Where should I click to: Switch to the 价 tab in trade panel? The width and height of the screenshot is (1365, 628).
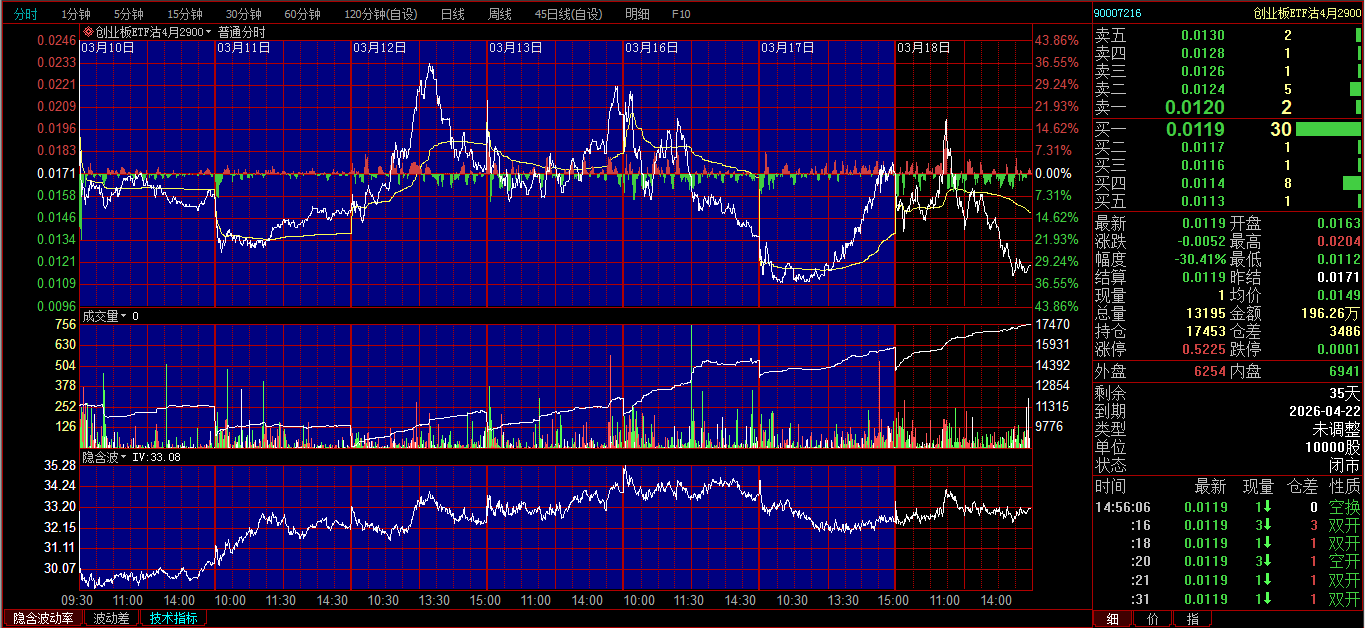coord(1152,619)
